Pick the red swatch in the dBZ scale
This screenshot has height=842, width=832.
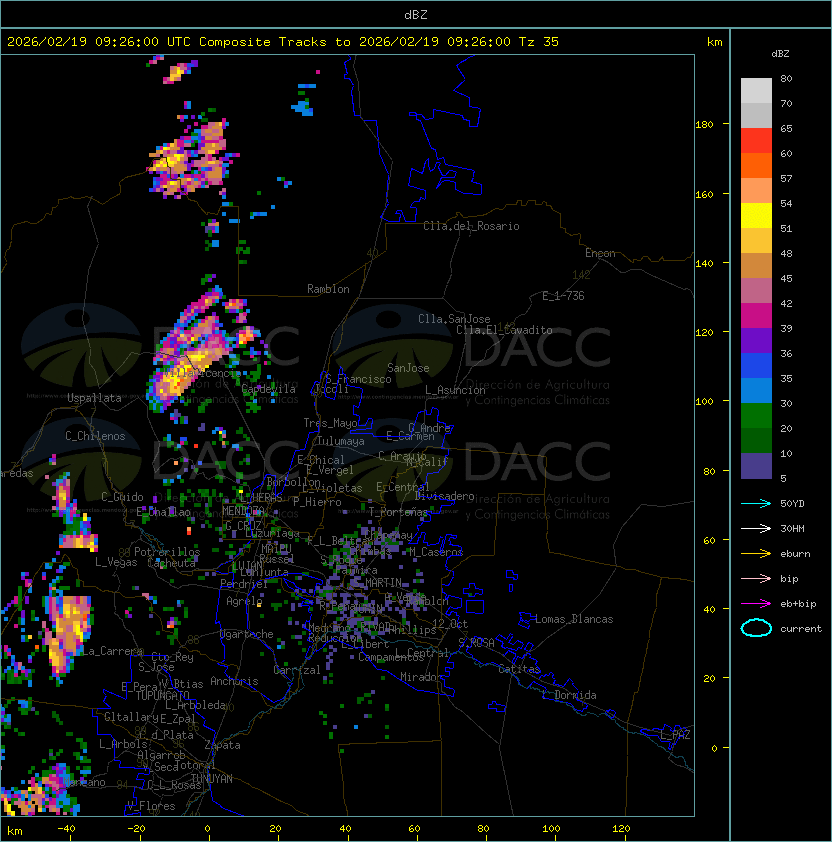(x=756, y=141)
